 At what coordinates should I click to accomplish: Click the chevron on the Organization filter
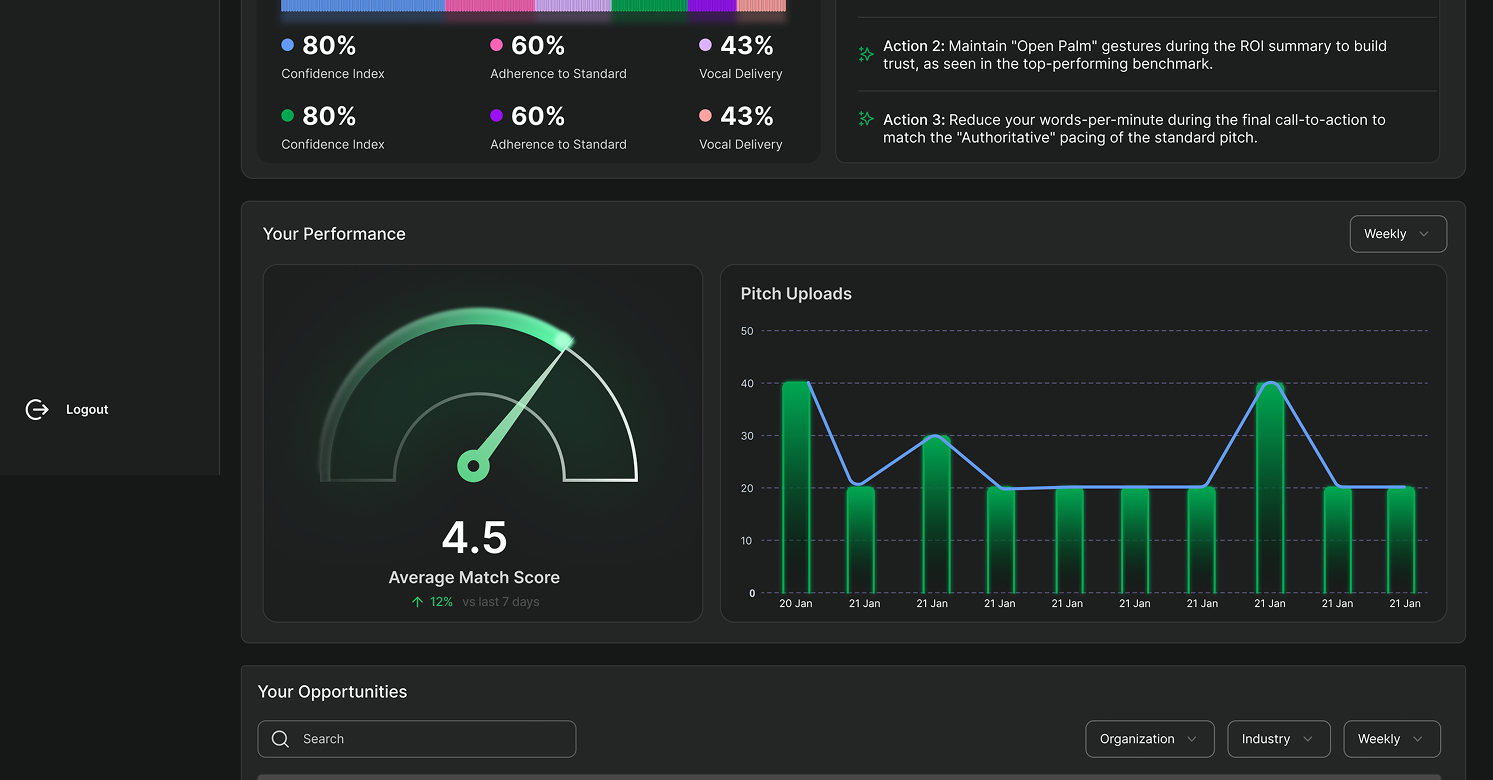1190,738
